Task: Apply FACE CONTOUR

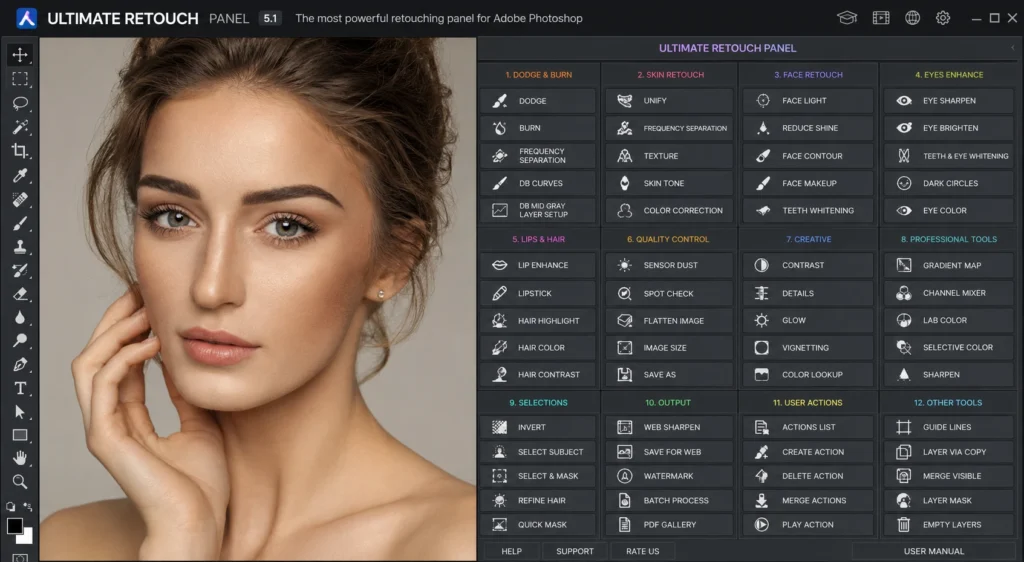Action: click(x=808, y=156)
